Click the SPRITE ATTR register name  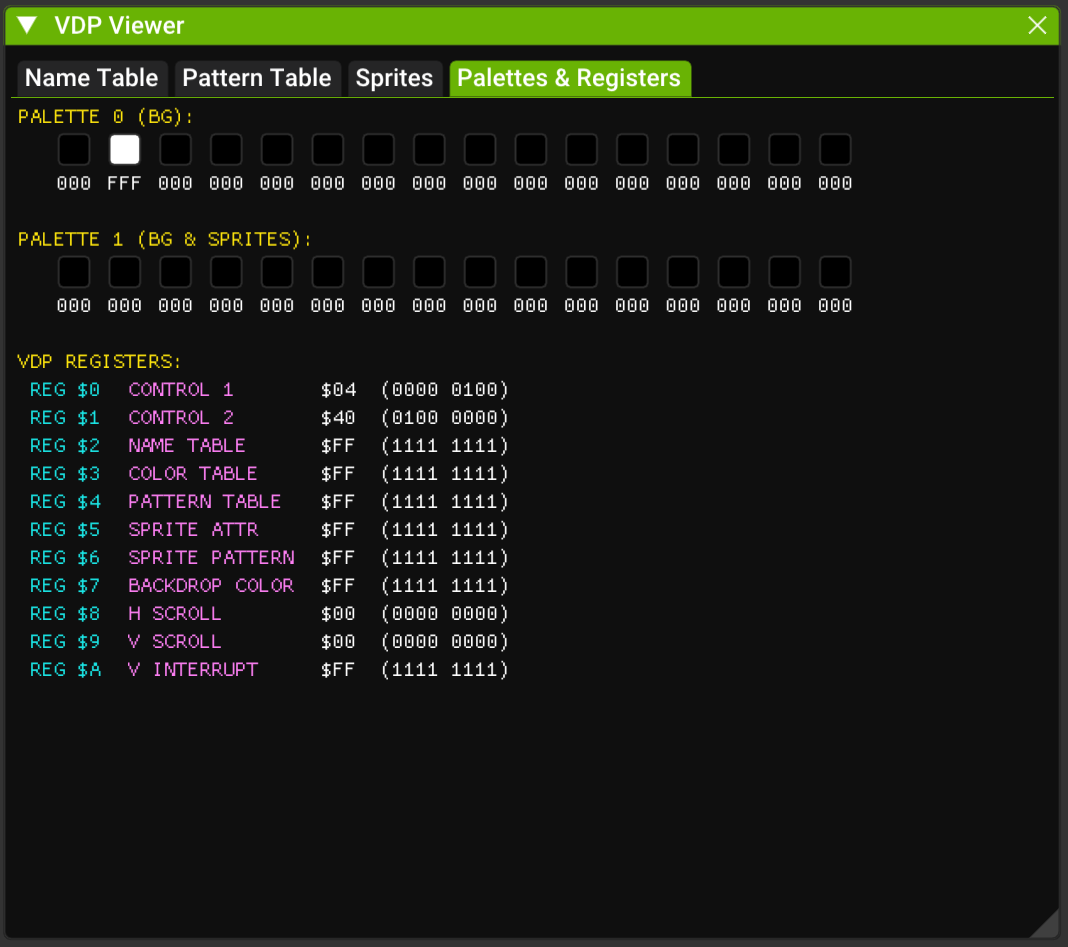[x=193, y=529]
